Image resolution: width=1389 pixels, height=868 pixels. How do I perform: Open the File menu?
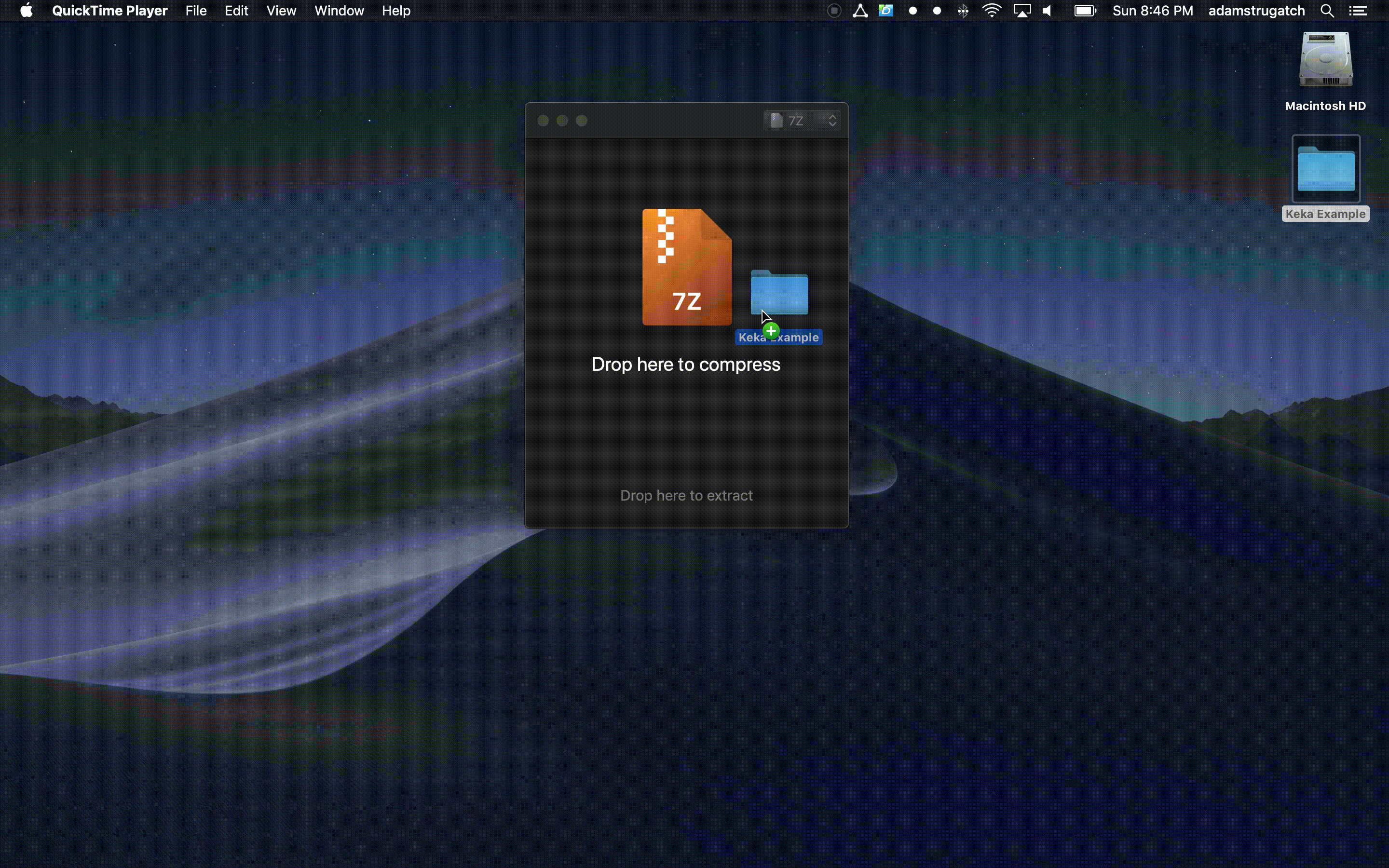tap(196, 10)
